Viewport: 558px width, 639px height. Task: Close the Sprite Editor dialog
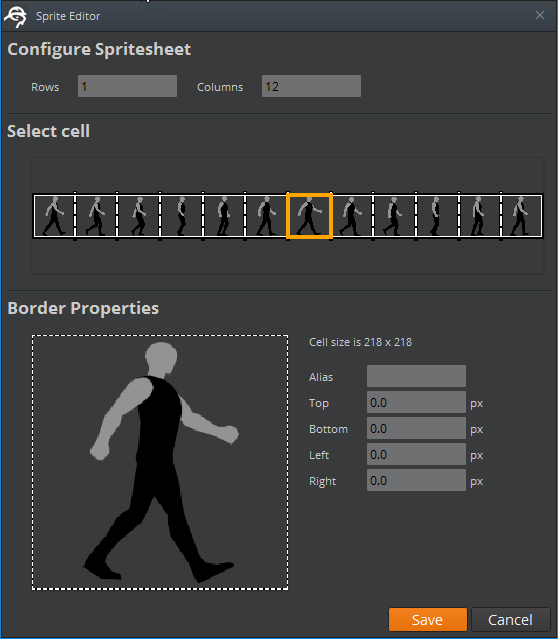540,15
